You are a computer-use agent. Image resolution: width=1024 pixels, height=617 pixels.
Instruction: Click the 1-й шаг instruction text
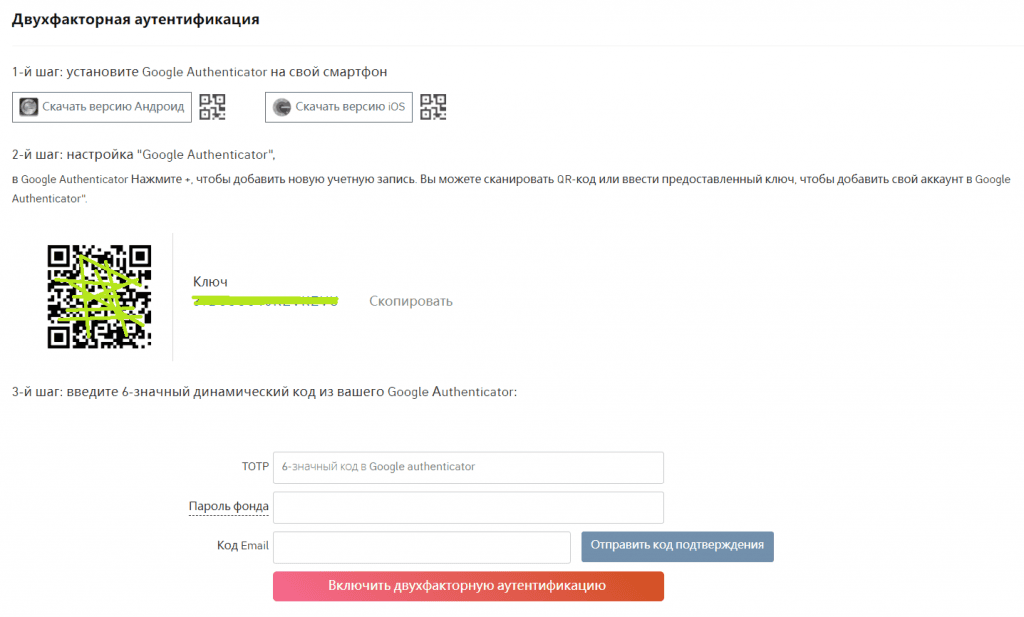click(x=200, y=72)
